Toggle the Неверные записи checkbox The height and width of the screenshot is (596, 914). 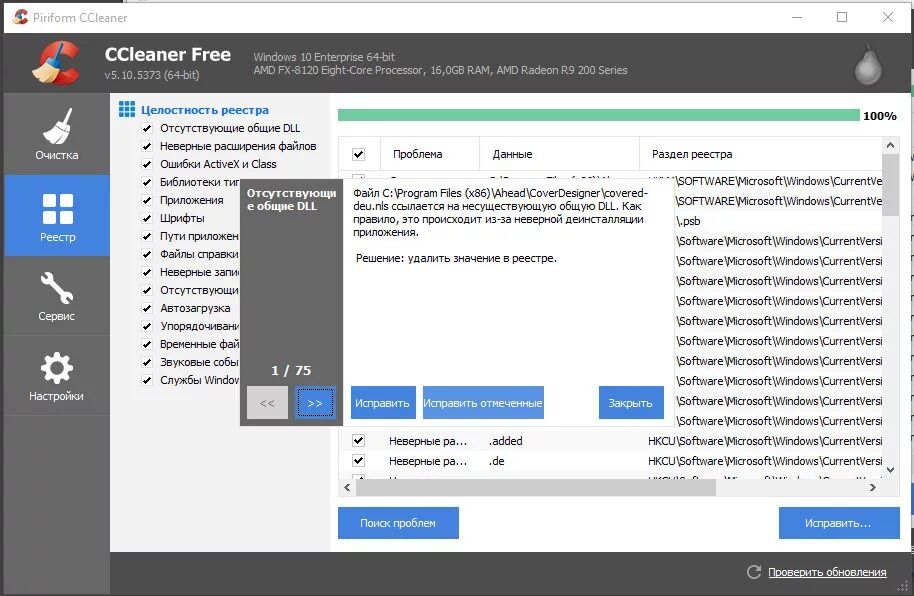click(147, 272)
